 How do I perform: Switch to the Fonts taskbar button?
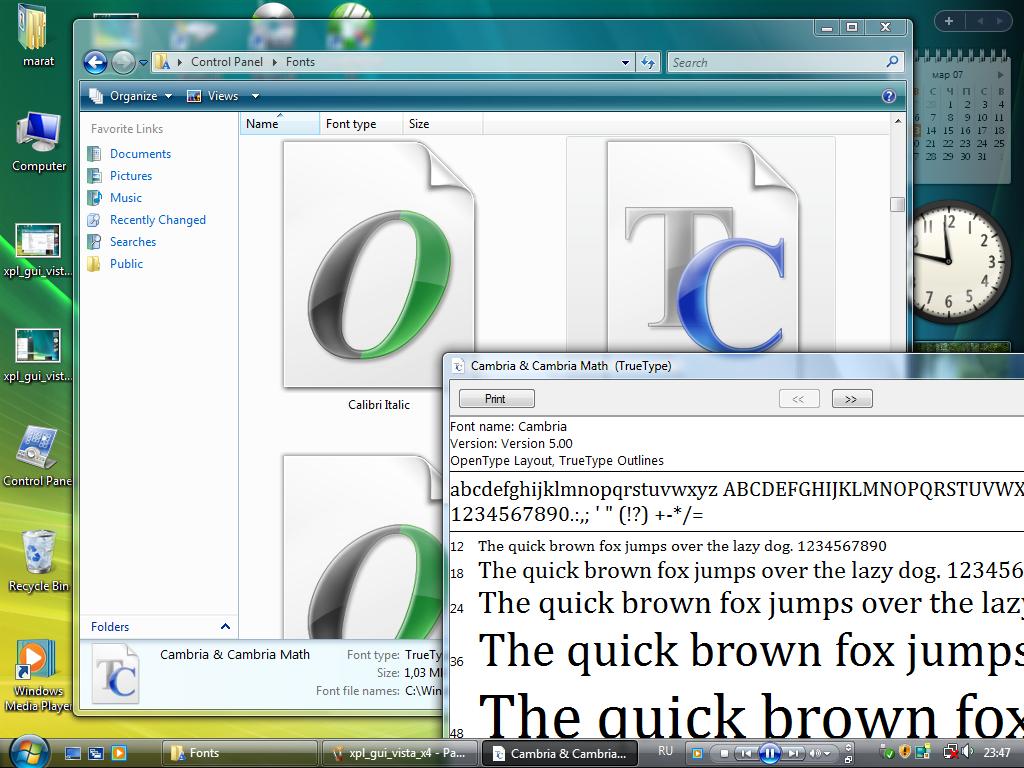[238, 754]
